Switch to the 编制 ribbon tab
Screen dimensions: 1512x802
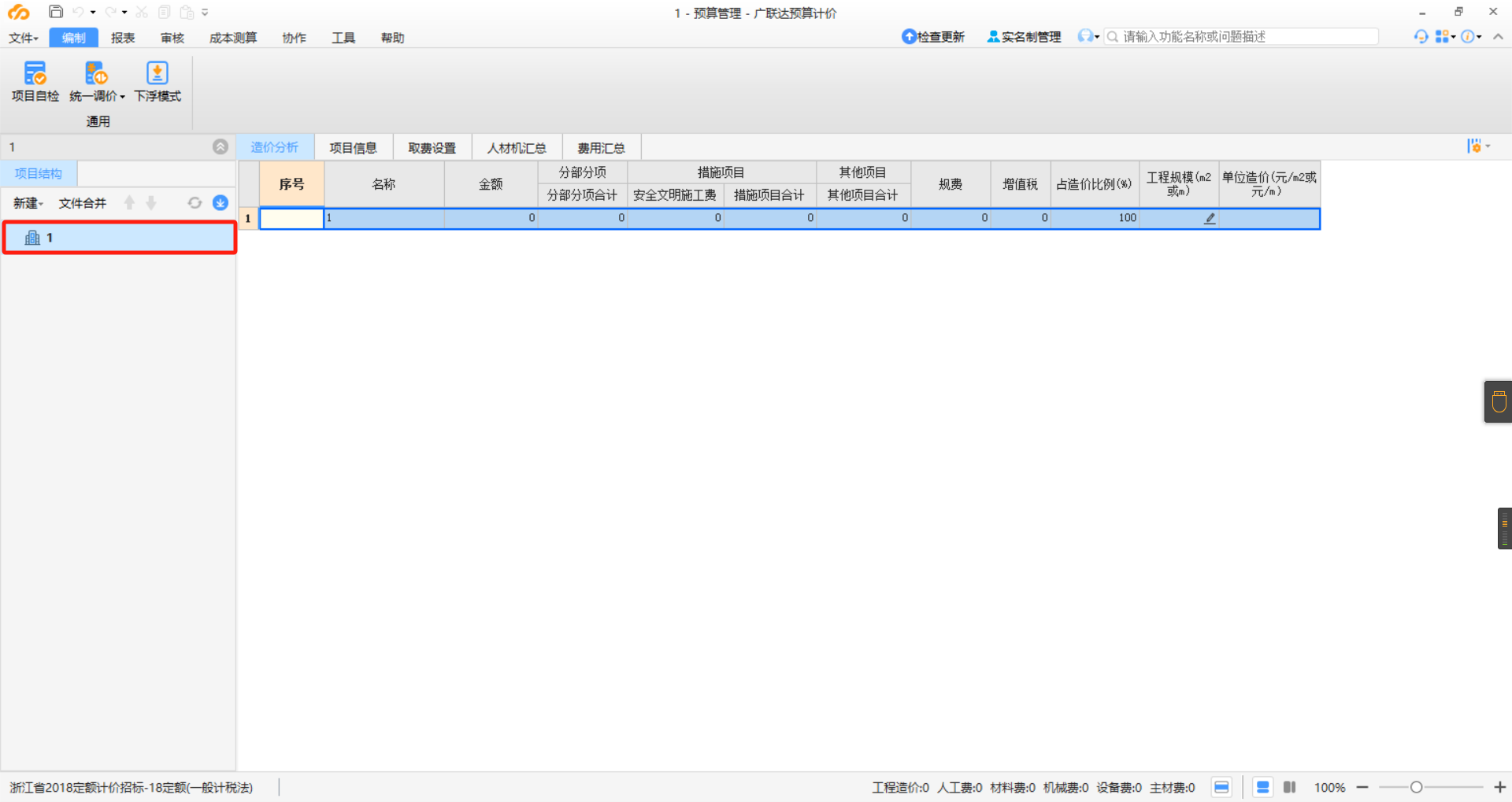(x=73, y=38)
